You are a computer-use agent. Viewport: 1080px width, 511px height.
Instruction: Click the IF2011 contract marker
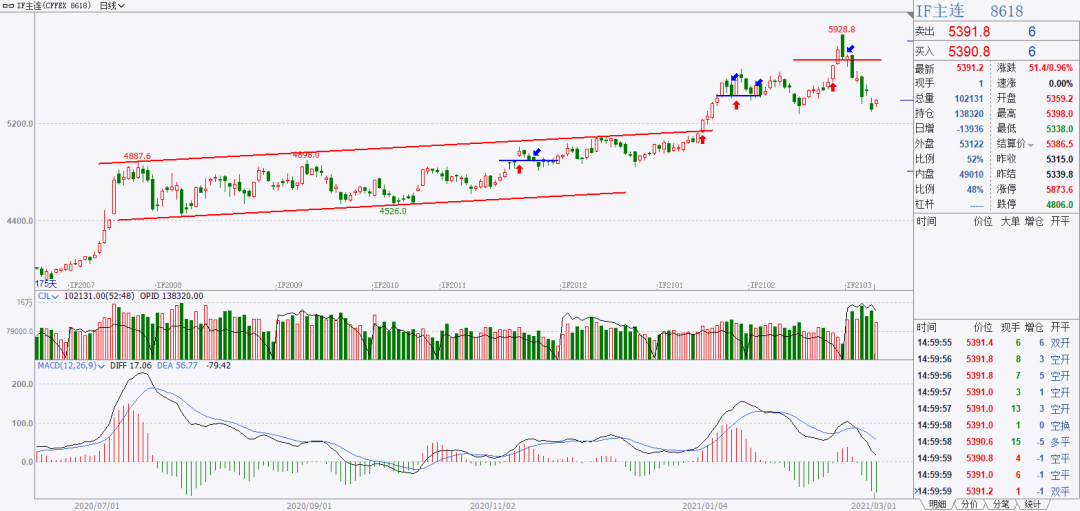tap(454, 284)
